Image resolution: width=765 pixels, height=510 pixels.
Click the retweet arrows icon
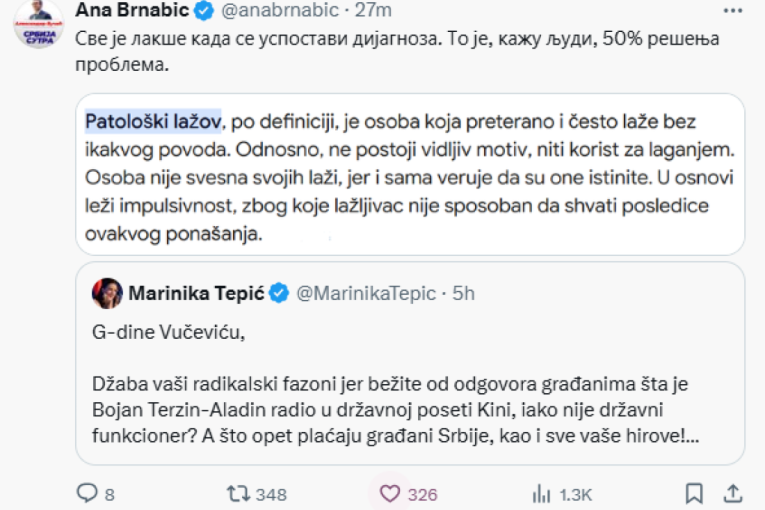pos(237,493)
